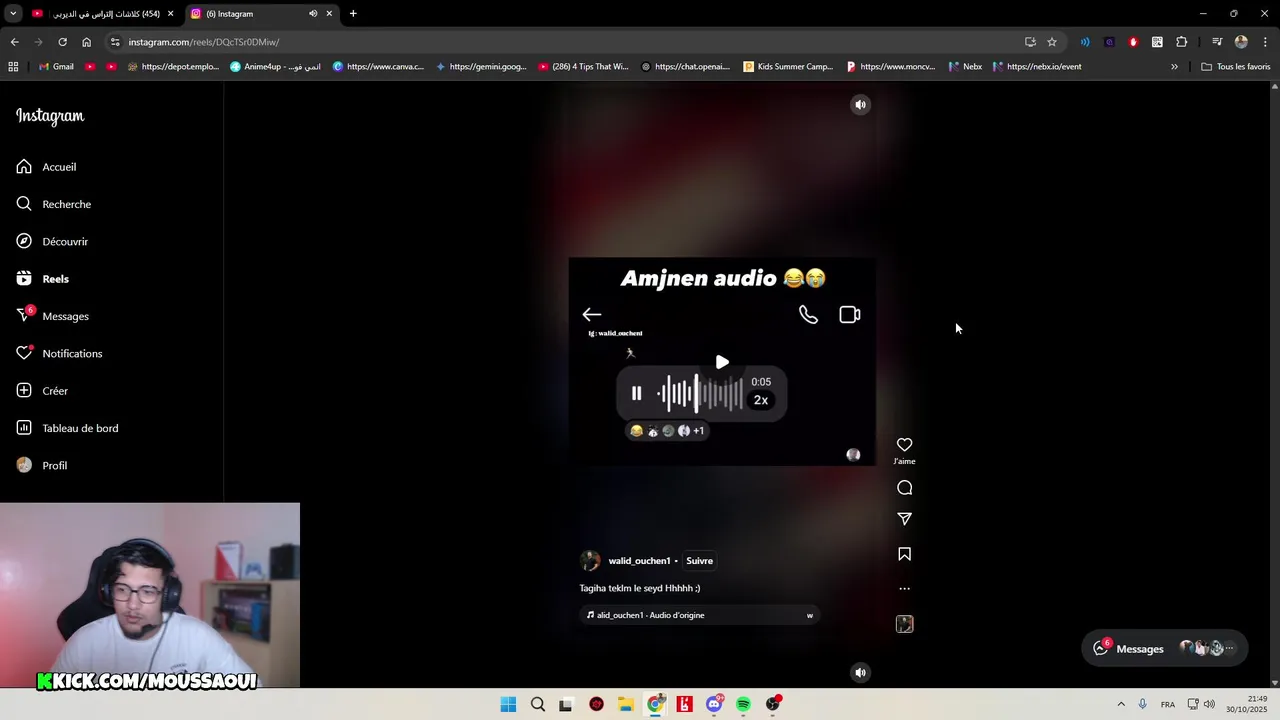Click the Instagram logo
The width and height of the screenshot is (1280, 720).
50,116
